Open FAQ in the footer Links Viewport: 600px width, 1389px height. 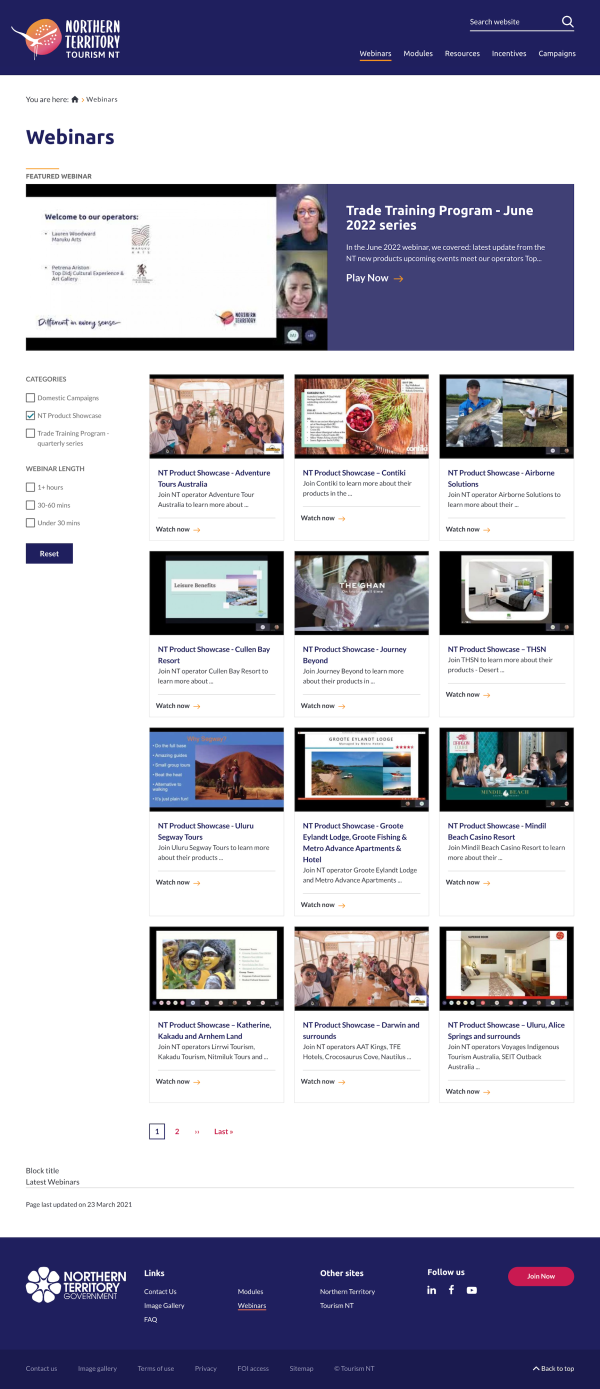(x=150, y=1320)
